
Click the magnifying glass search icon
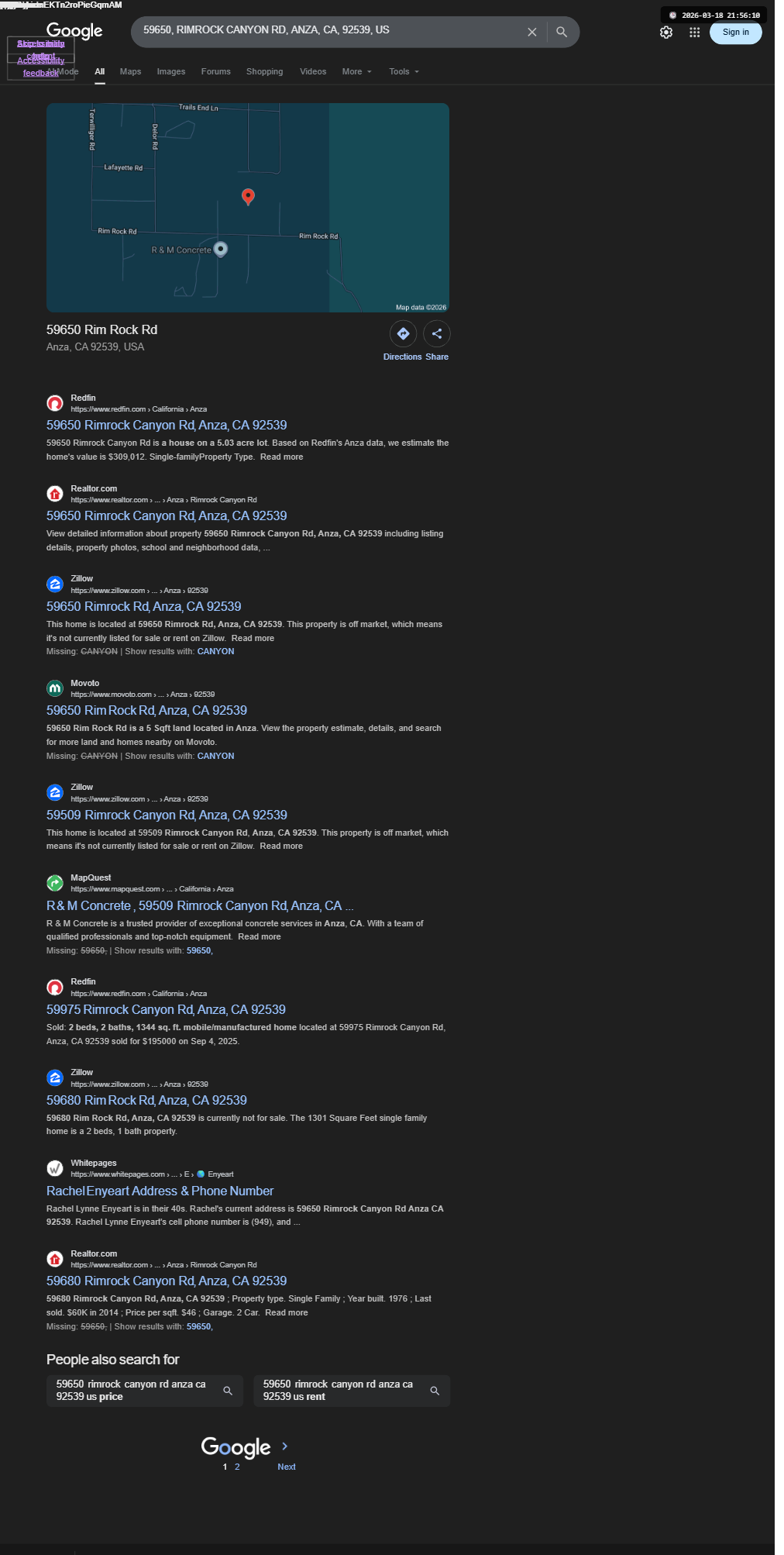(562, 32)
